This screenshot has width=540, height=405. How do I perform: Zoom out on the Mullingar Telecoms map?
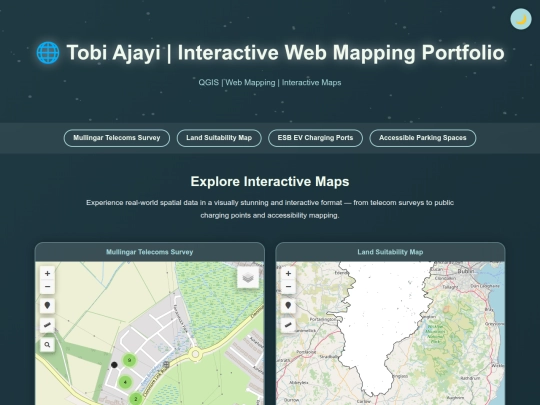tap(48, 287)
